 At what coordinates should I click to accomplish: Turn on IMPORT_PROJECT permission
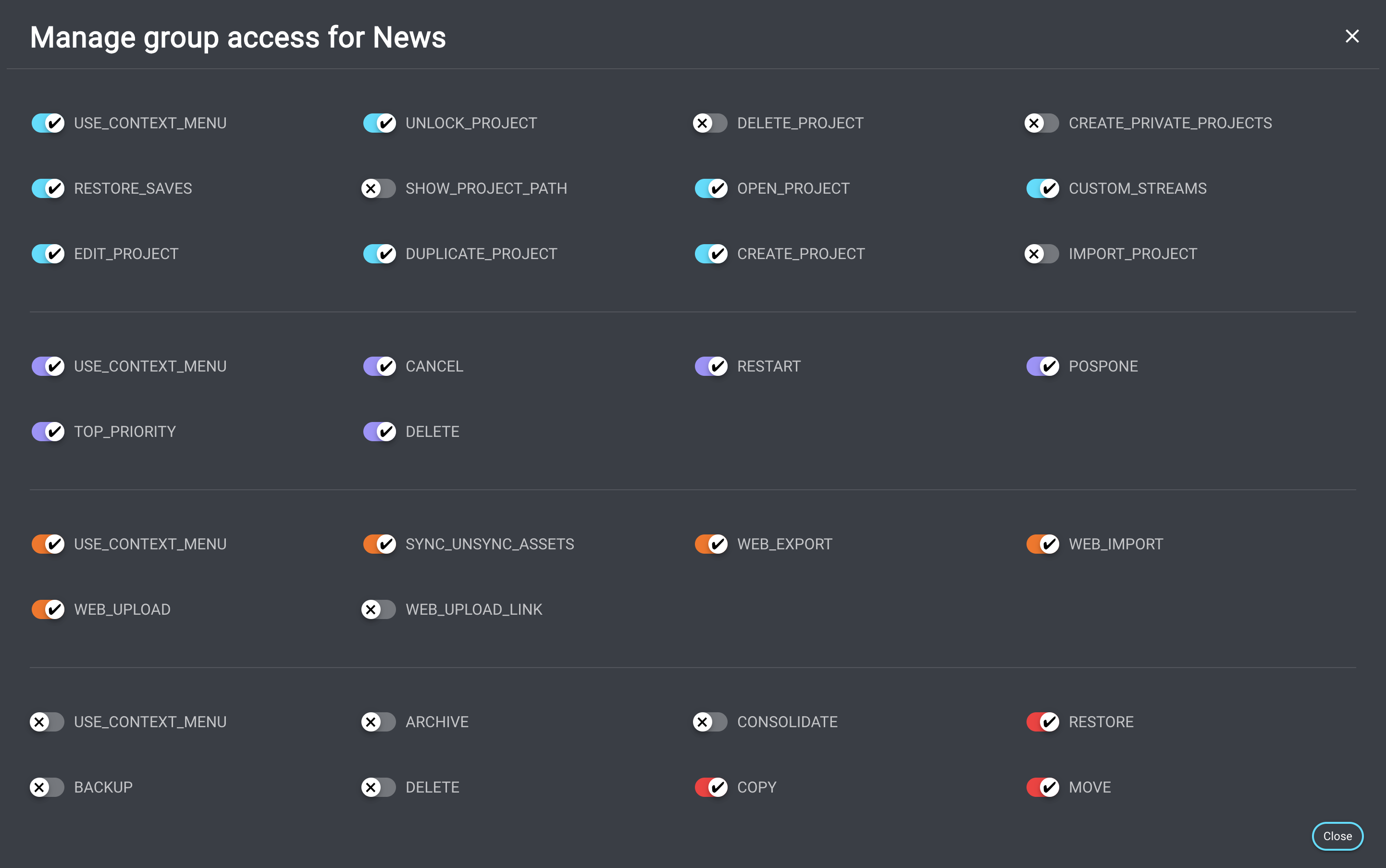tap(1042, 254)
